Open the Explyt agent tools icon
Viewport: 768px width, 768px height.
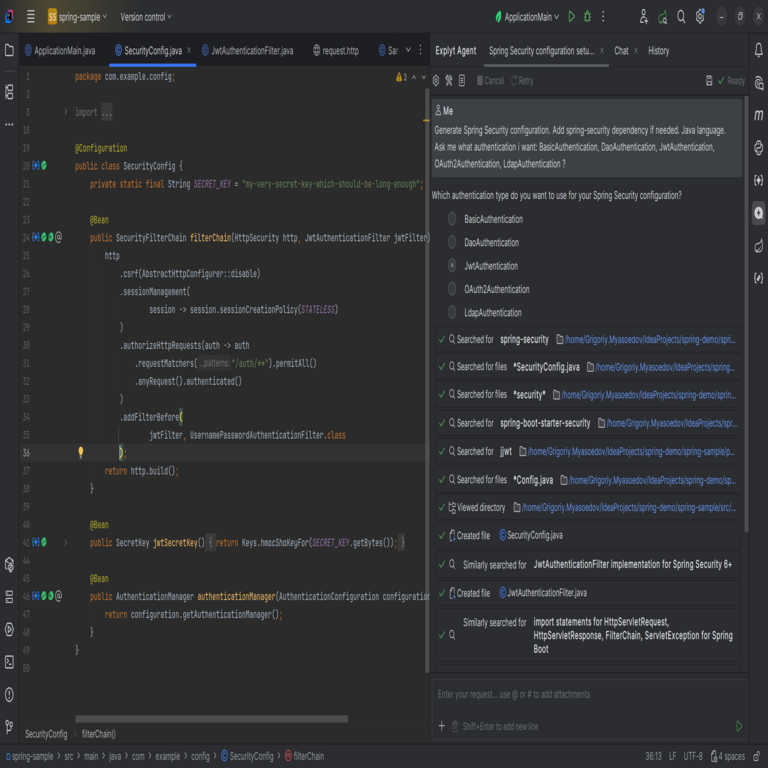click(449, 81)
